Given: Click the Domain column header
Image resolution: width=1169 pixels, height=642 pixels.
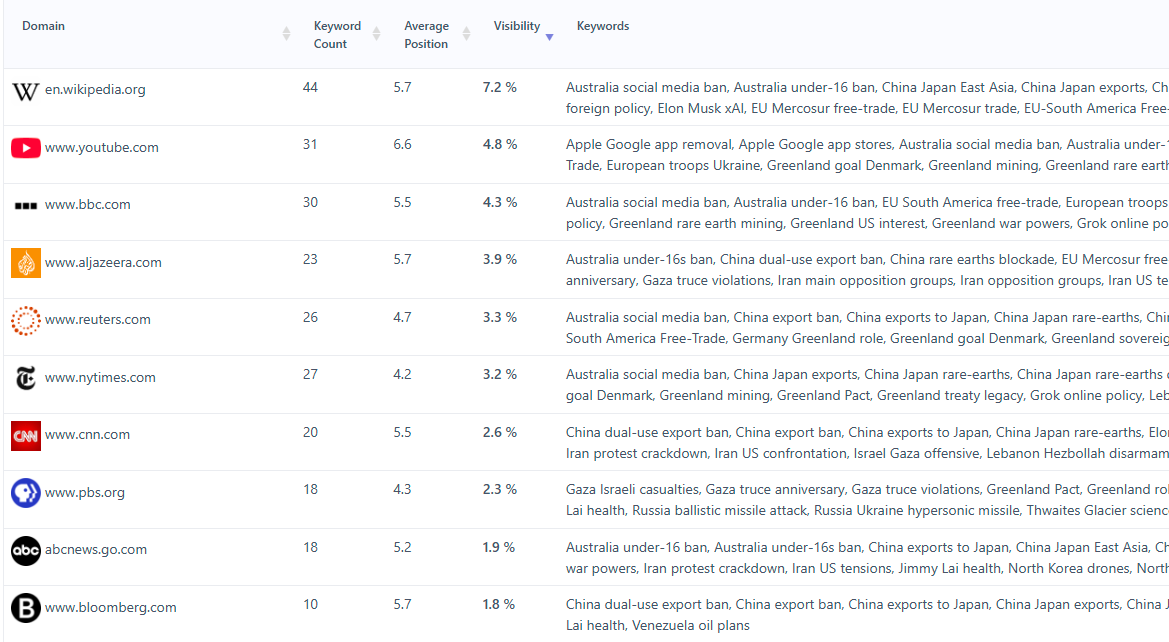Looking at the screenshot, I should pyautogui.click(x=43, y=26).
